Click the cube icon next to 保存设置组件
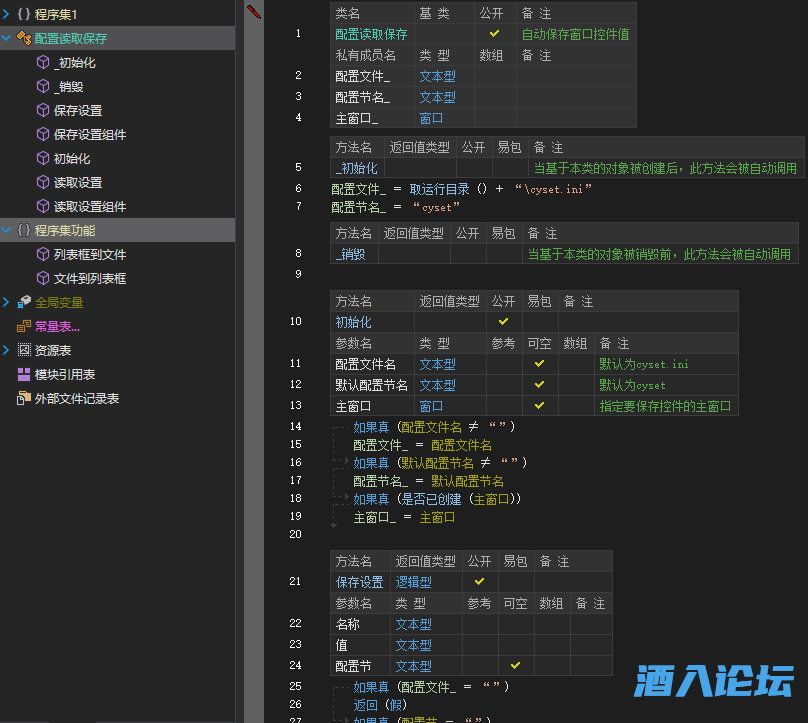This screenshot has width=808, height=723. (43, 135)
